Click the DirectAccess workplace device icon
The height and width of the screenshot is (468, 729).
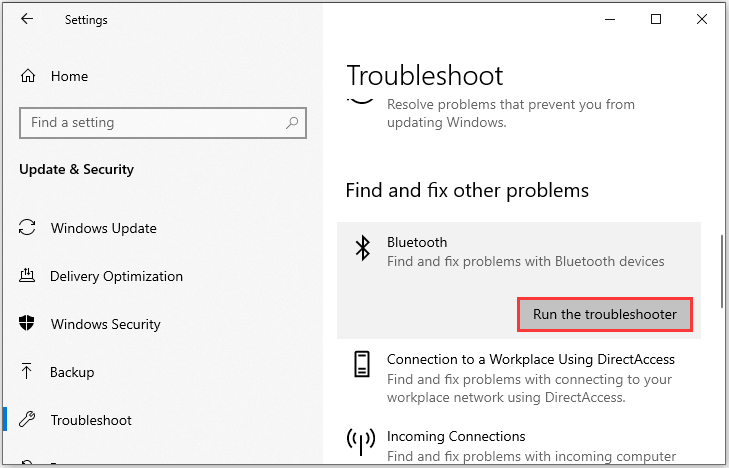tap(363, 364)
